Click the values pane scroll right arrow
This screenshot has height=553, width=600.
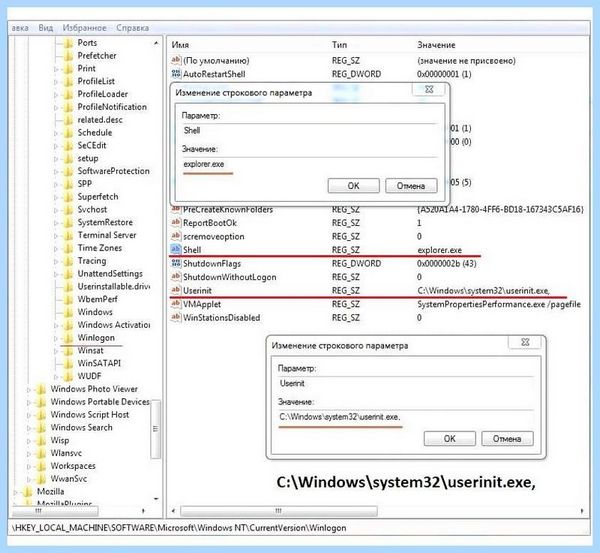582,511
